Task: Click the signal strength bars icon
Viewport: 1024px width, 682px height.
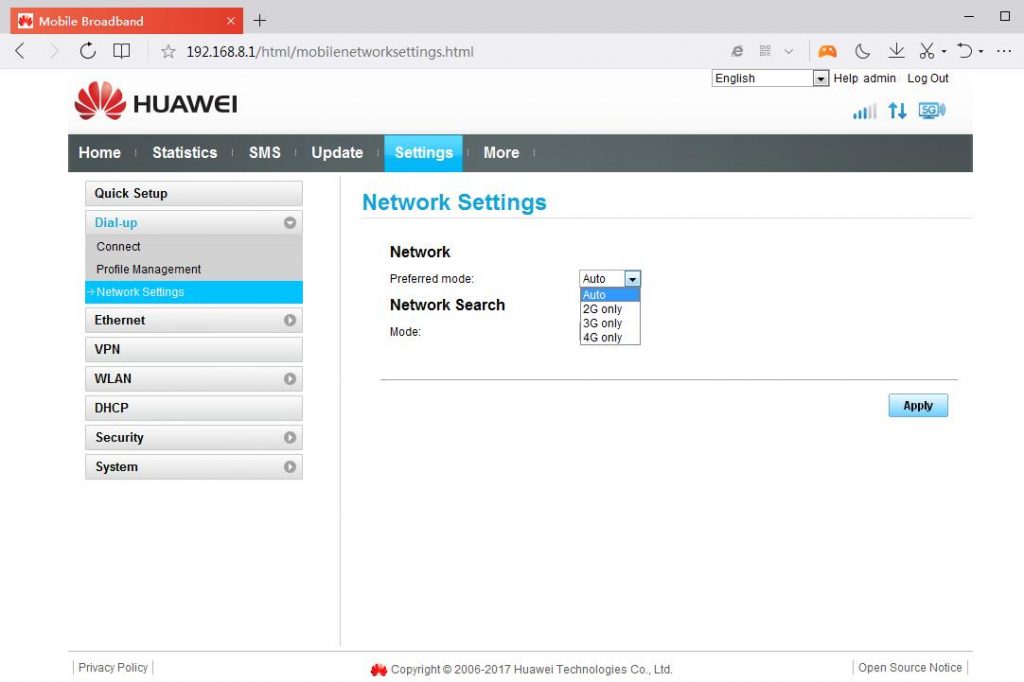Action: click(863, 111)
